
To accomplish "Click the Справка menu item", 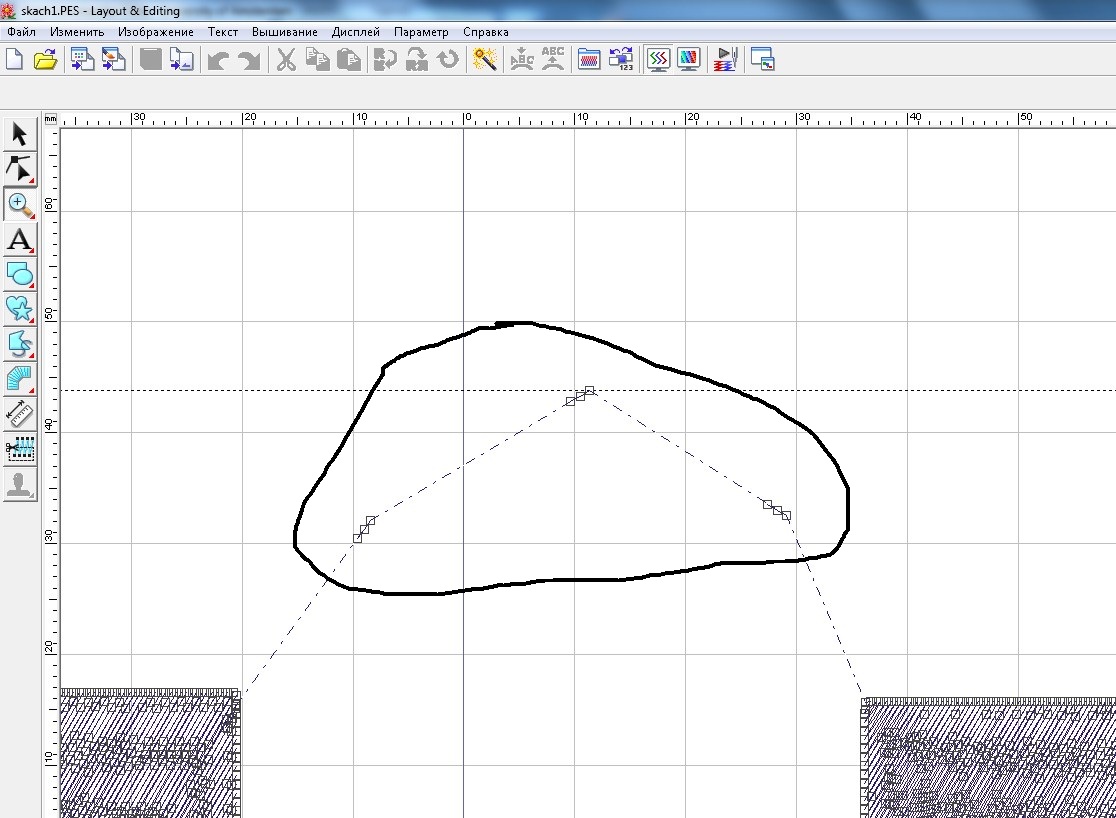I will tap(485, 32).
